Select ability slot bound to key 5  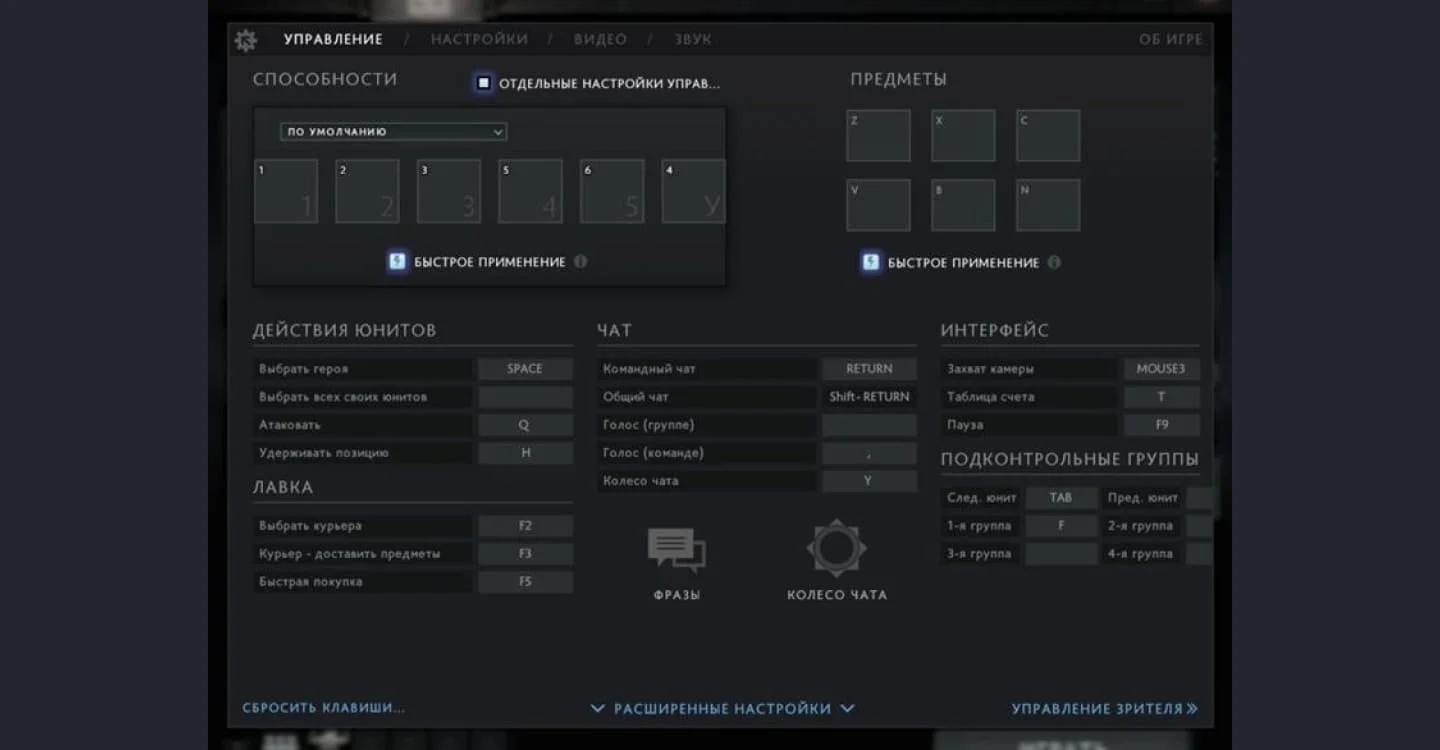530,191
